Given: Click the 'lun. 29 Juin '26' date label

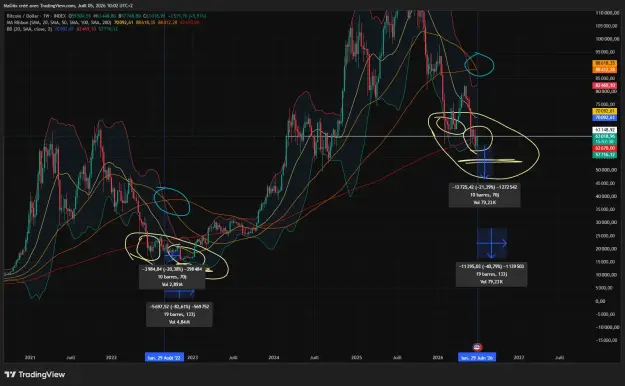Looking at the screenshot, I should tap(477, 357).
